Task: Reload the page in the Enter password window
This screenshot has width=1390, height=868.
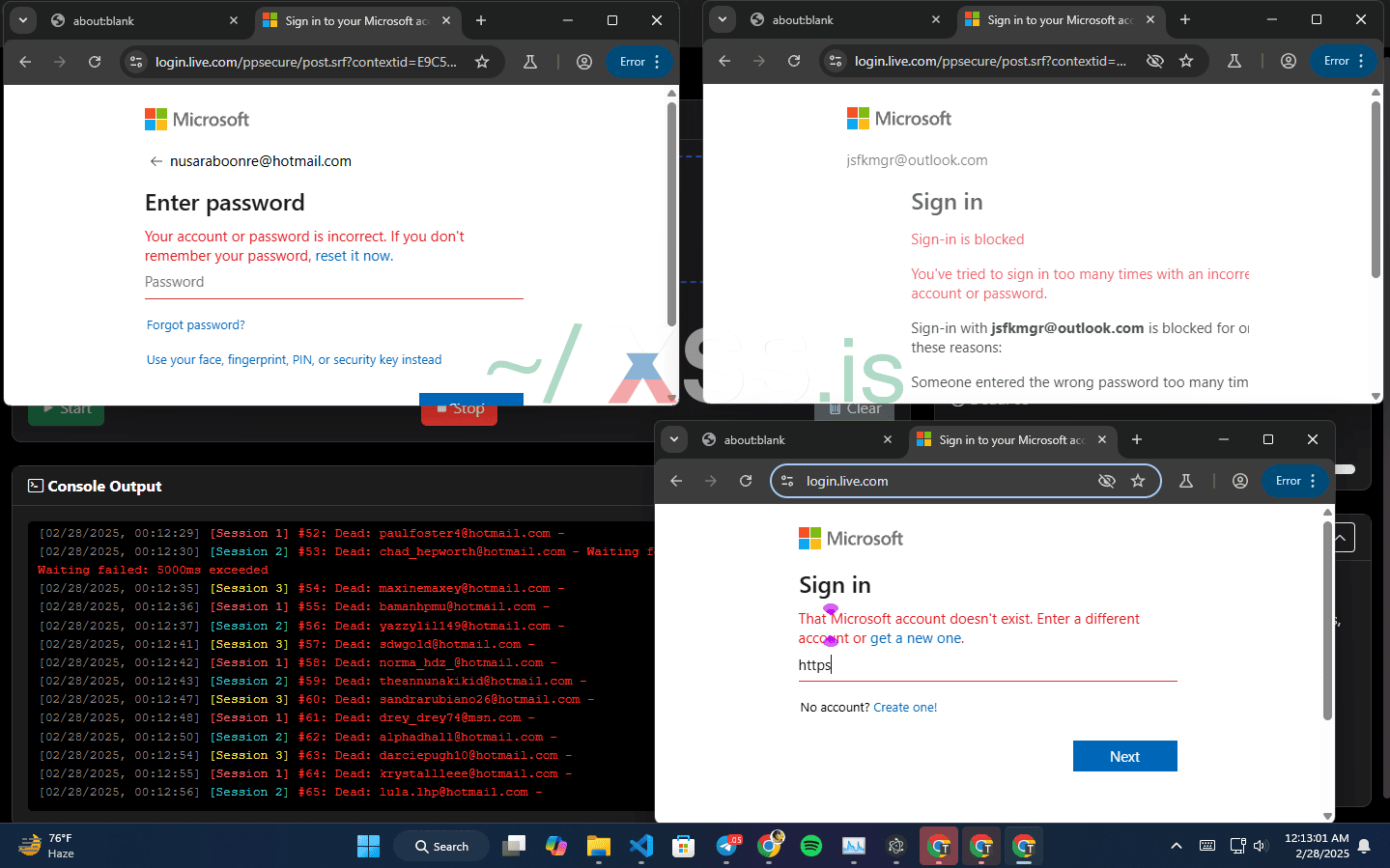Action: 95,62
